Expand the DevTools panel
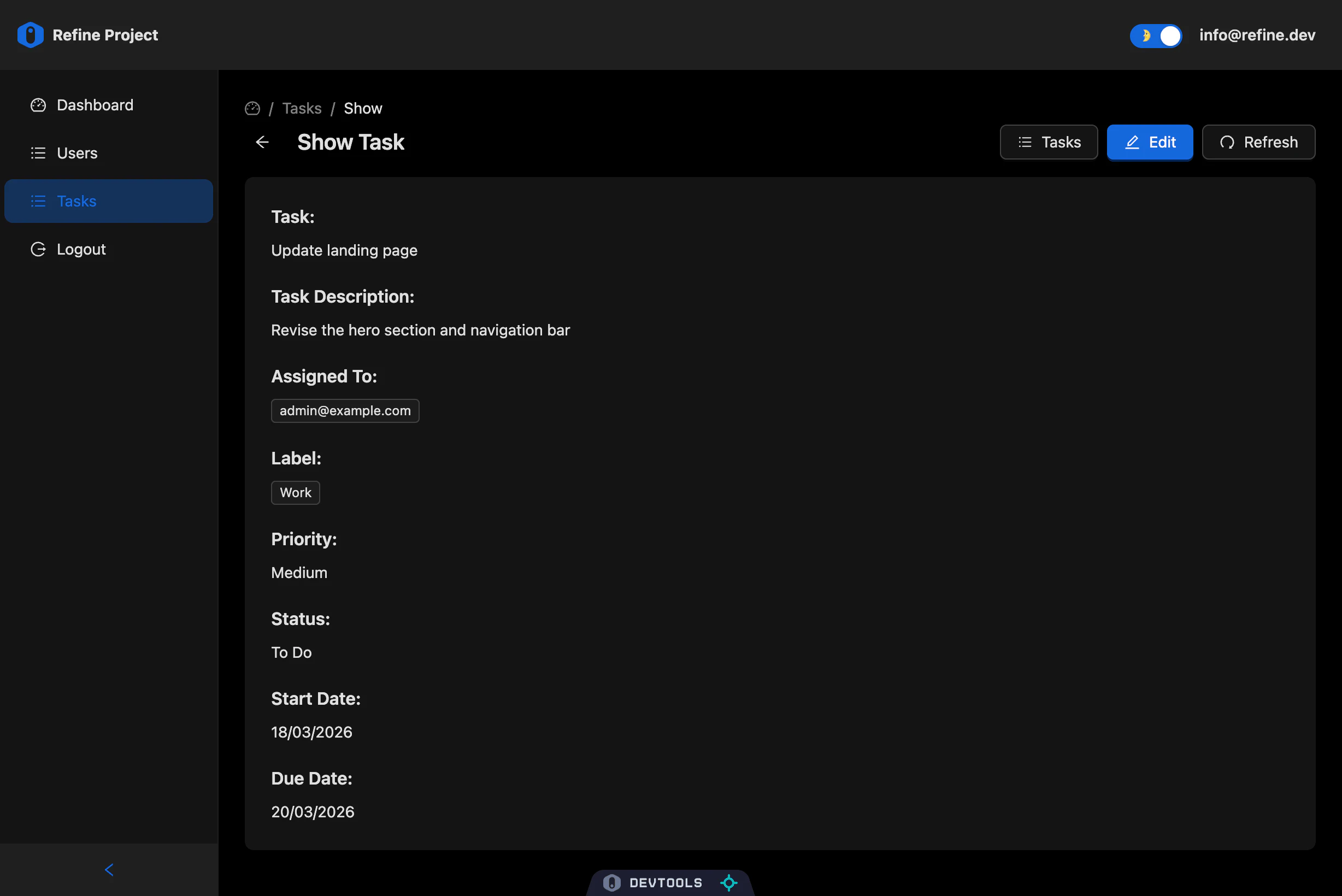The width and height of the screenshot is (1342, 896). [666, 883]
